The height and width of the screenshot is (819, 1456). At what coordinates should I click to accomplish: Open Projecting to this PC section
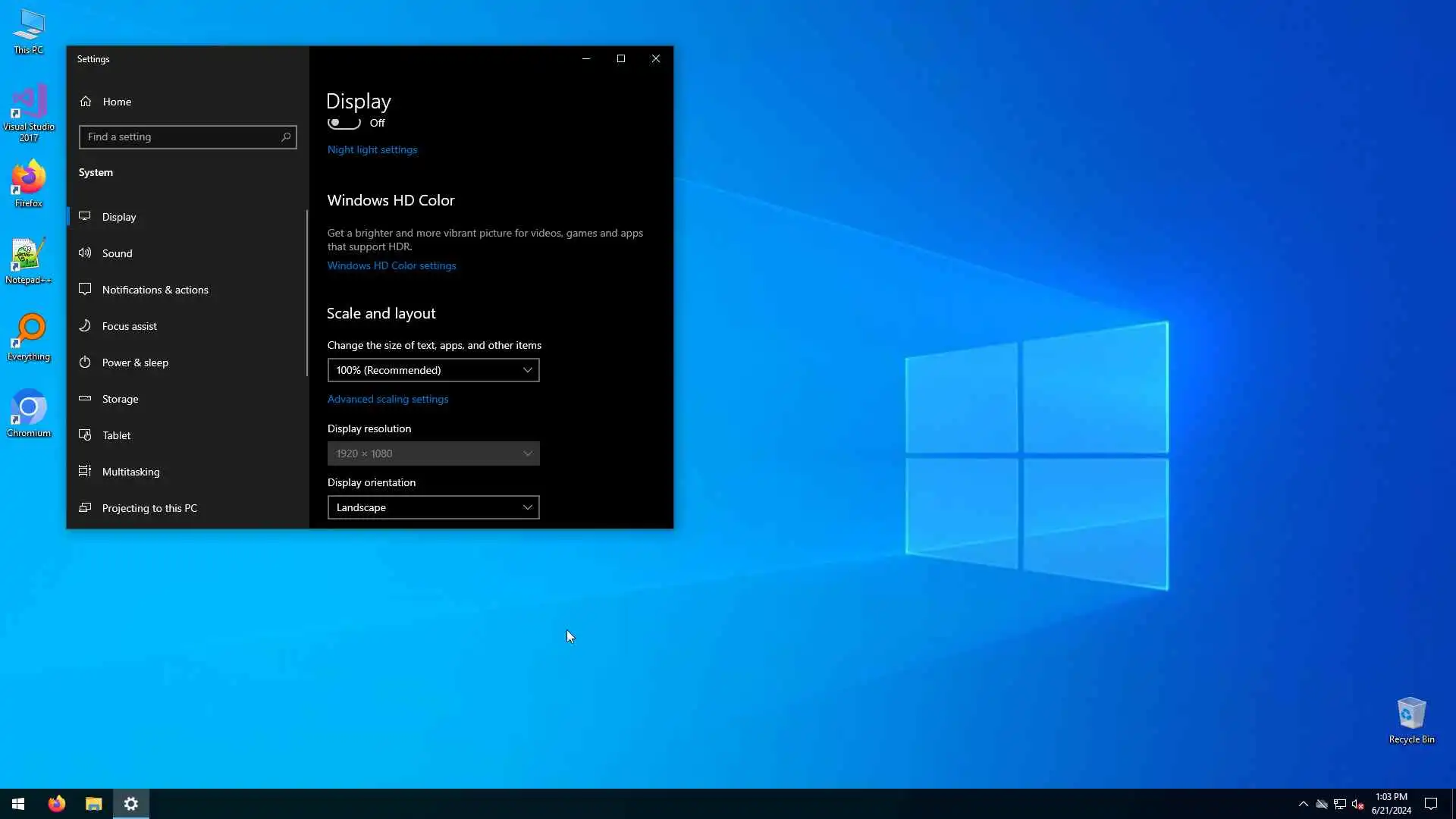click(149, 508)
